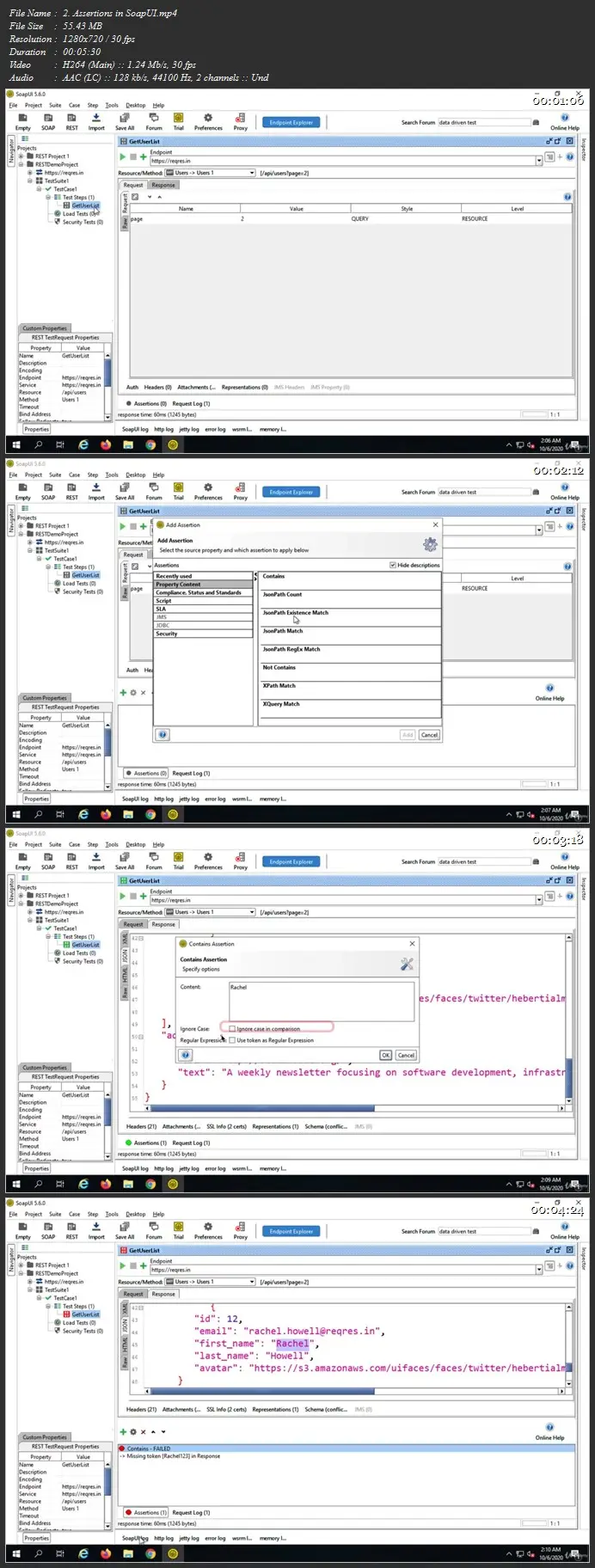Collapse RESTDemoProject node in 00:02:12 frame
The width and height of the screenshot is (595, 1568).
point(21,534)
